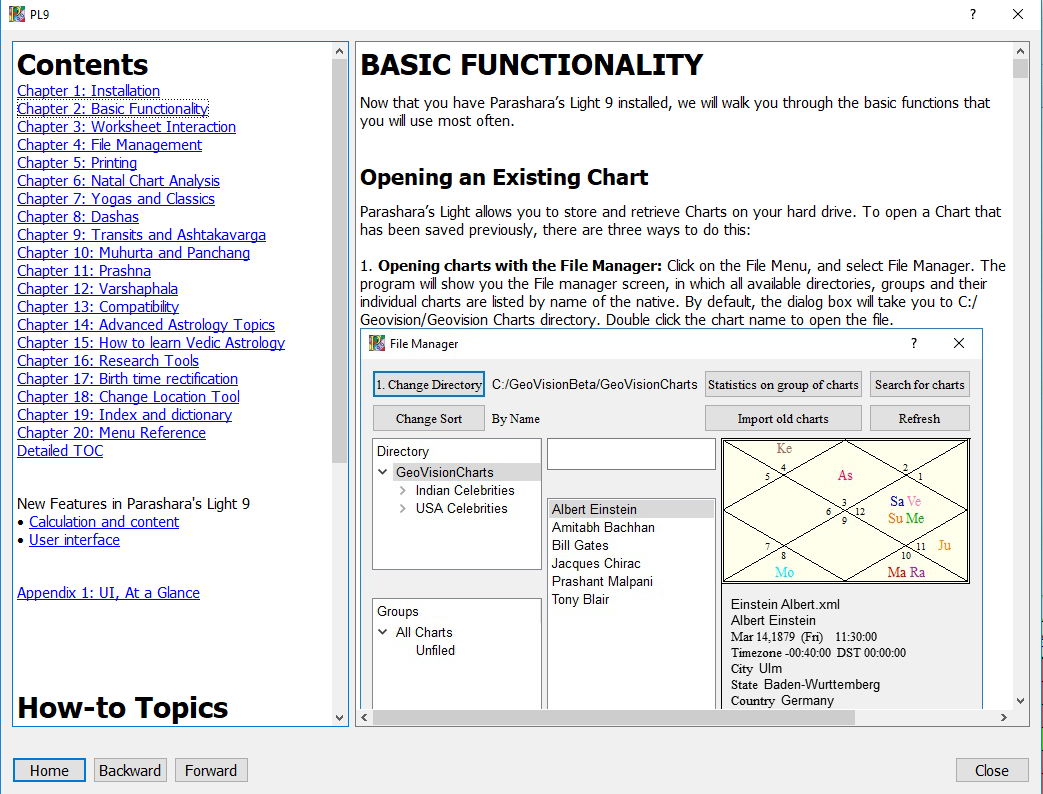1043x794 pixels.
Task: Open Chapter 12: Varshaphala link
Action: tap(97, 289)
